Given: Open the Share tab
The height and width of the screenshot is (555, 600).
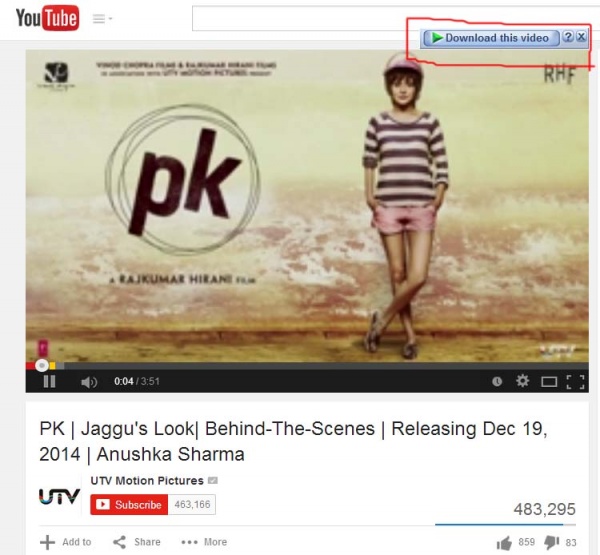Looking at the screenshot, I should tap(137, 542).
